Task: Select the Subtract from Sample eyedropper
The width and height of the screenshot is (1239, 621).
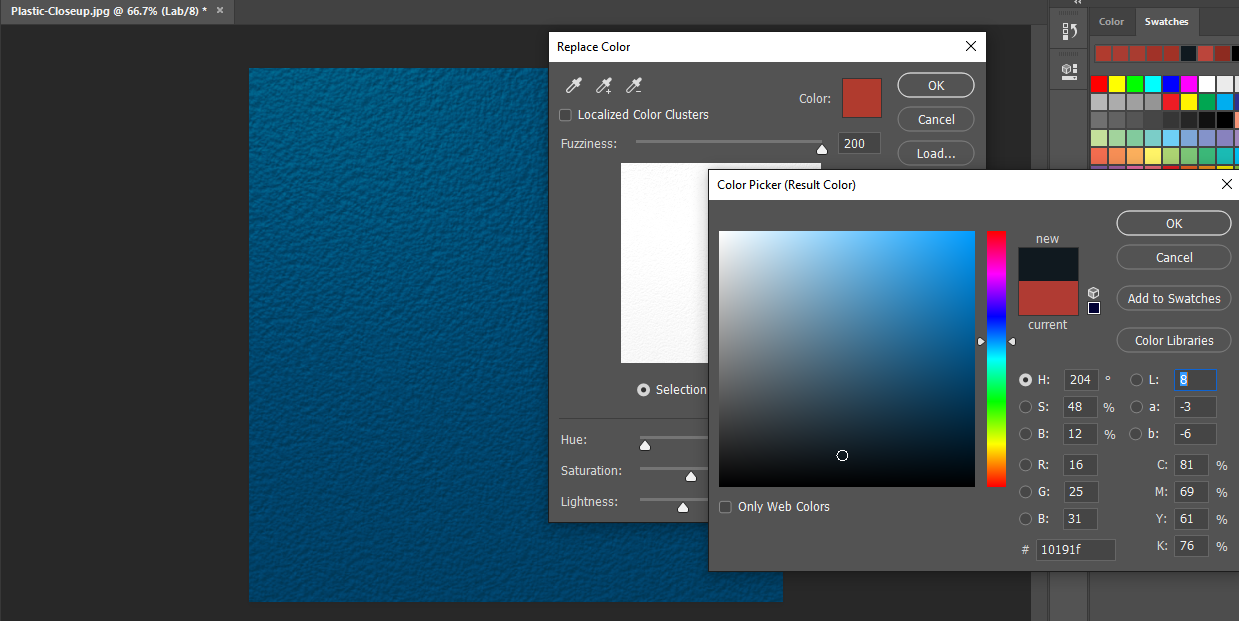Action: [634, 86]
